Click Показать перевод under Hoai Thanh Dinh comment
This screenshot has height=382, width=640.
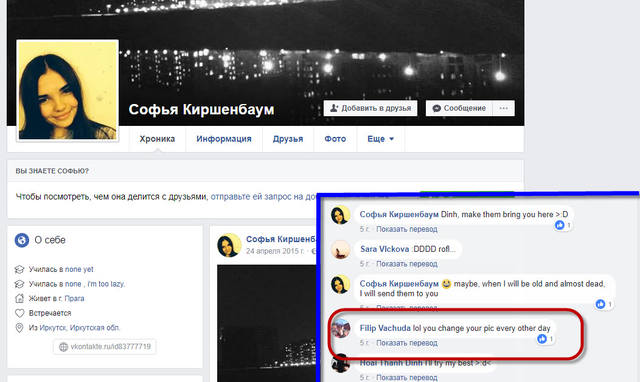tap(407, 378)
